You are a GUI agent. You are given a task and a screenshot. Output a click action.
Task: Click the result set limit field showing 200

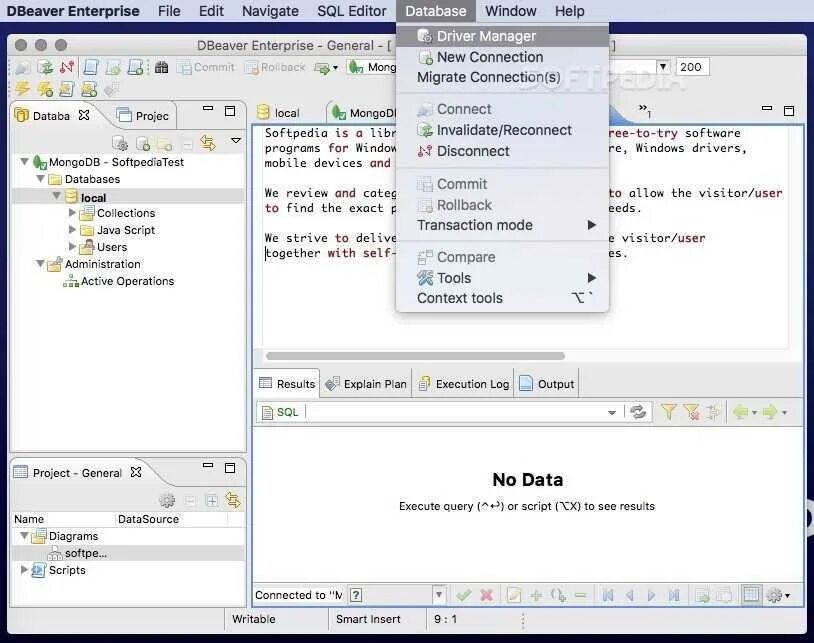tap(691, 67)
